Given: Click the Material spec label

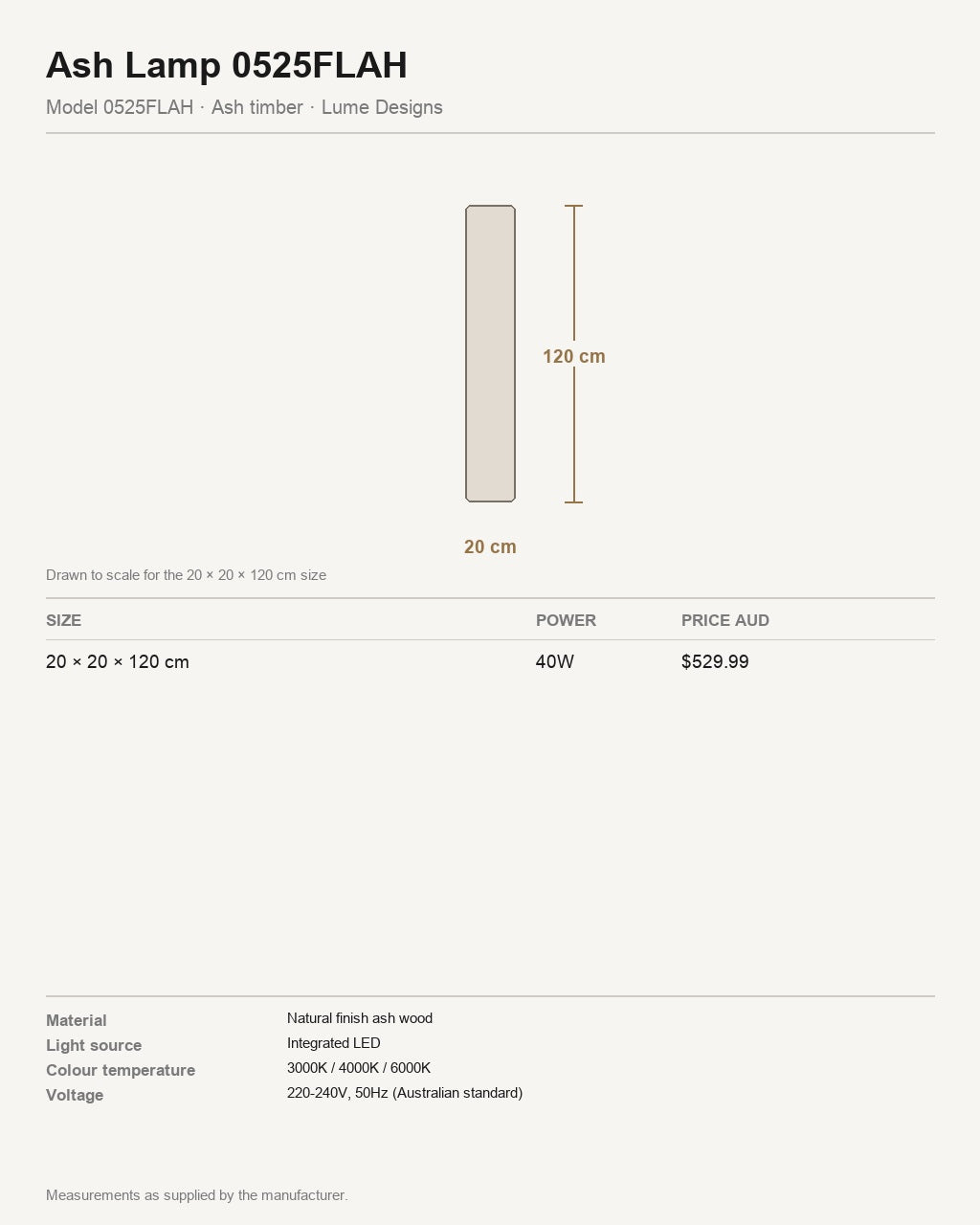Looking at the screenshot, I should tap(77, 1020).
